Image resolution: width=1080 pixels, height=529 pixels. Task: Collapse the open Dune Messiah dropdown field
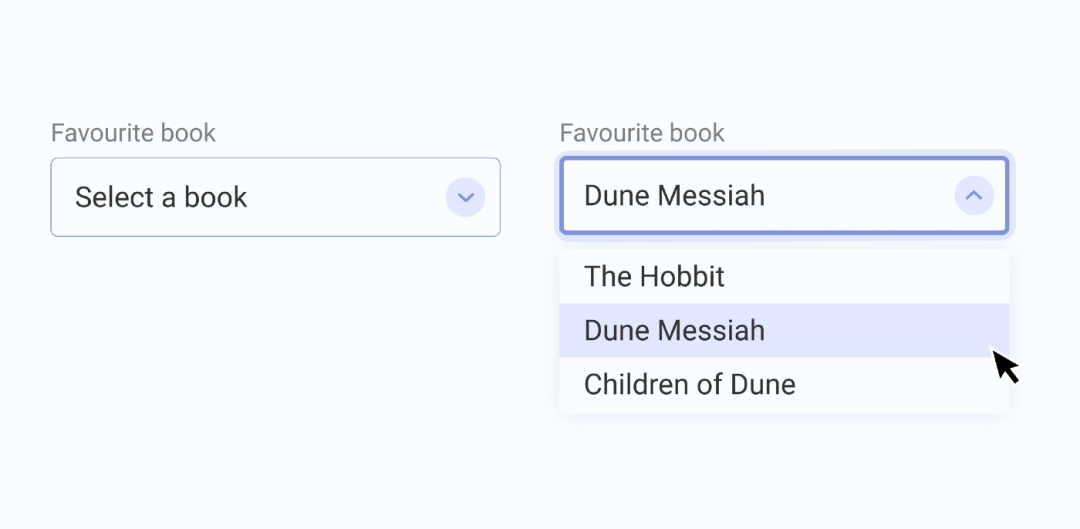tap(784, 196)
